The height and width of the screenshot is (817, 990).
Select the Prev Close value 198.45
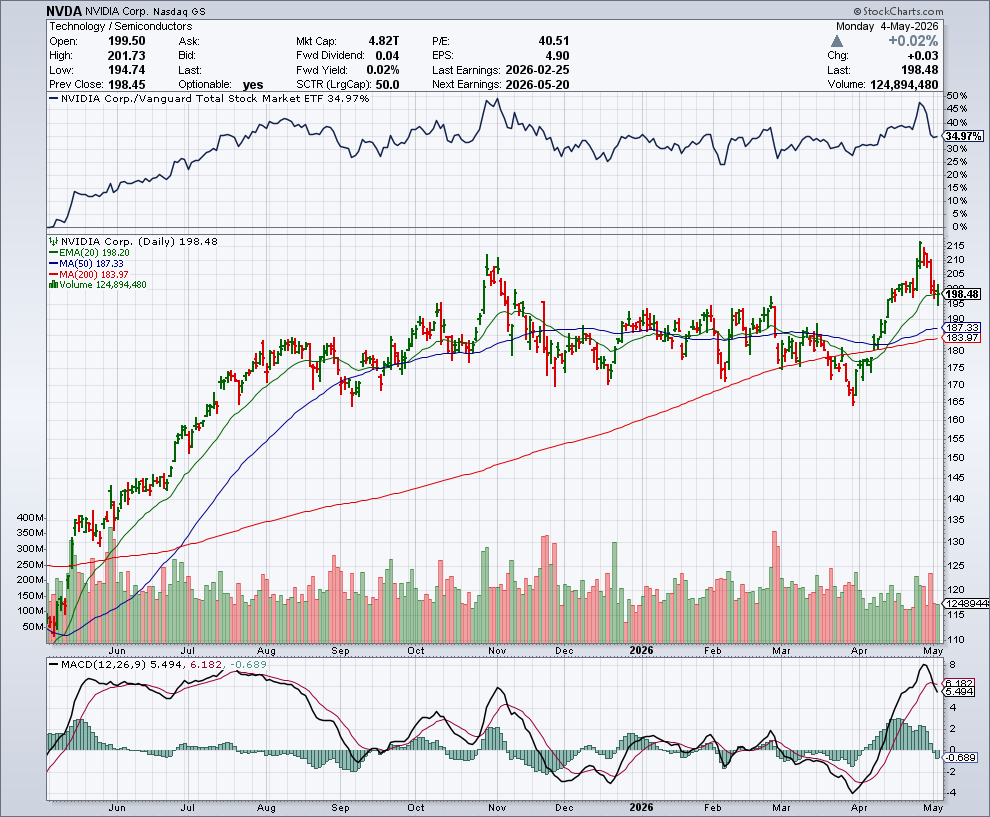click(x=126, y=85)
